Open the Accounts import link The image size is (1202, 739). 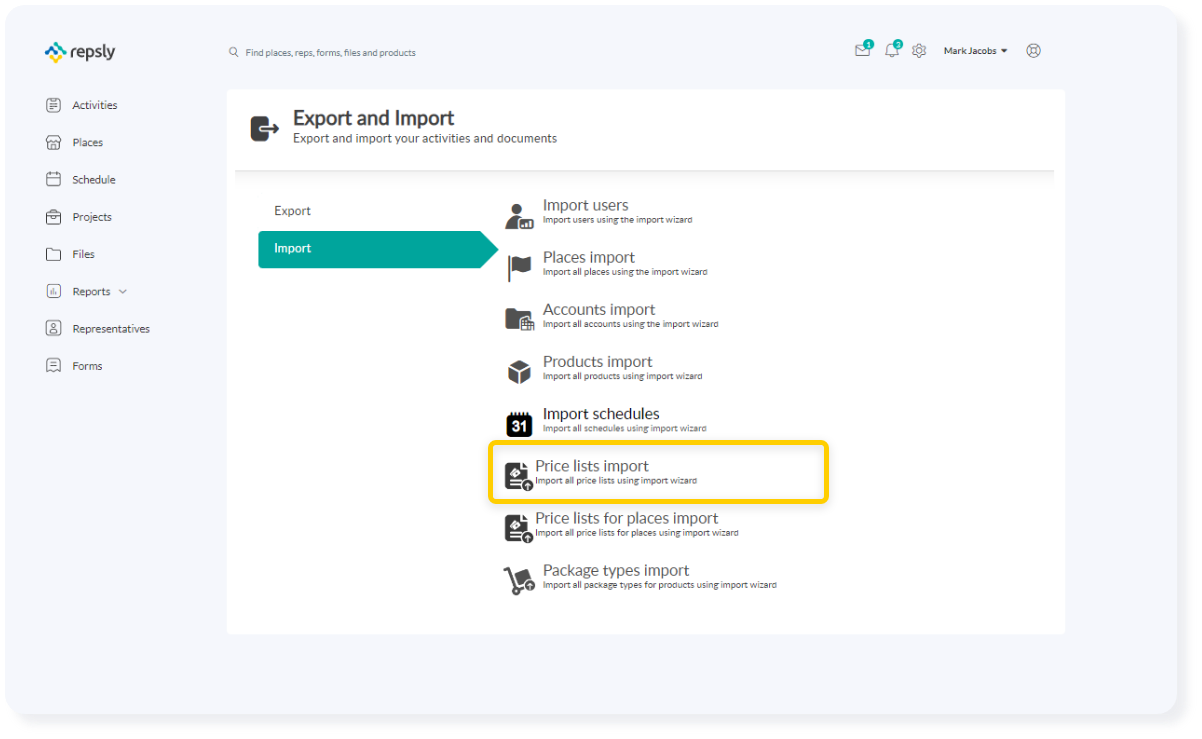[x=599, y=310]
